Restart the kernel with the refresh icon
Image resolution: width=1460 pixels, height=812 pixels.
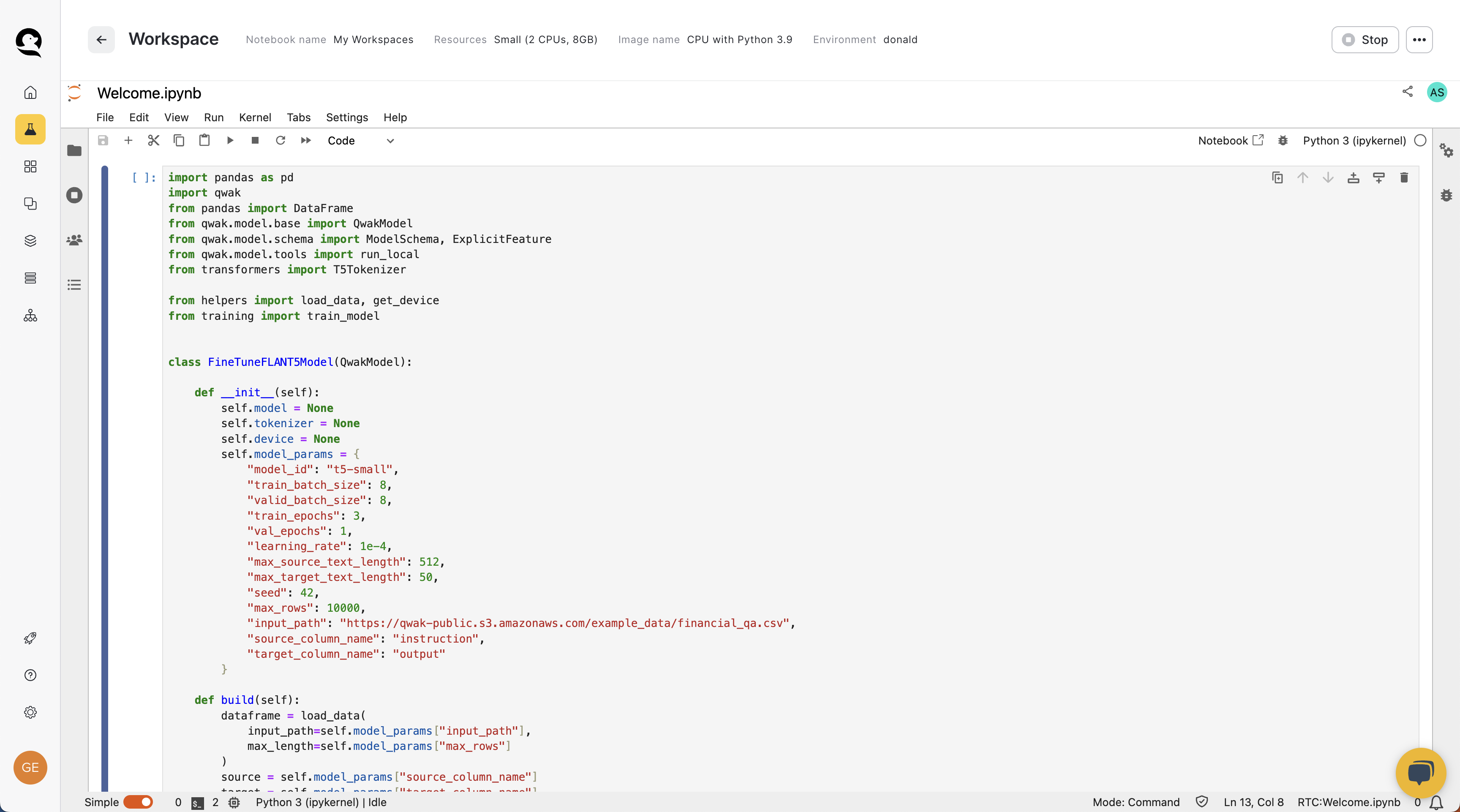(x=281, y=141)
